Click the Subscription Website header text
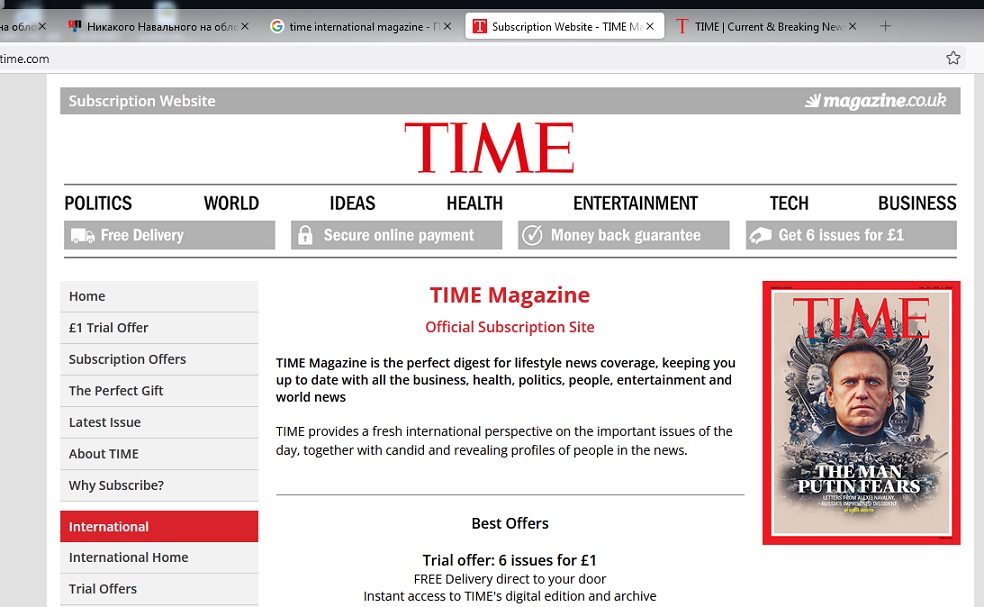The width and height of the screenshot is (984, 607). pyautogui.click(x=142, y=101)
